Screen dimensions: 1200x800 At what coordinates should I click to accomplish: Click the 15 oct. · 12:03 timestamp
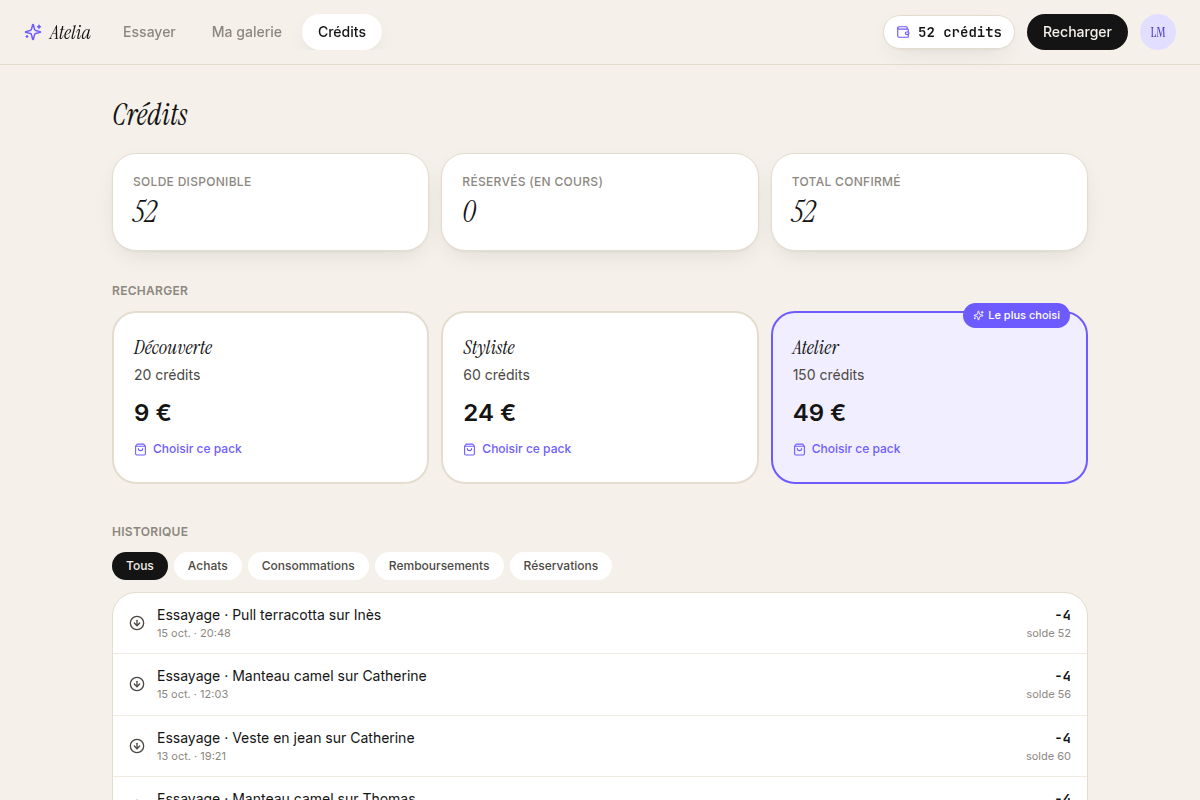coord(193,694)
